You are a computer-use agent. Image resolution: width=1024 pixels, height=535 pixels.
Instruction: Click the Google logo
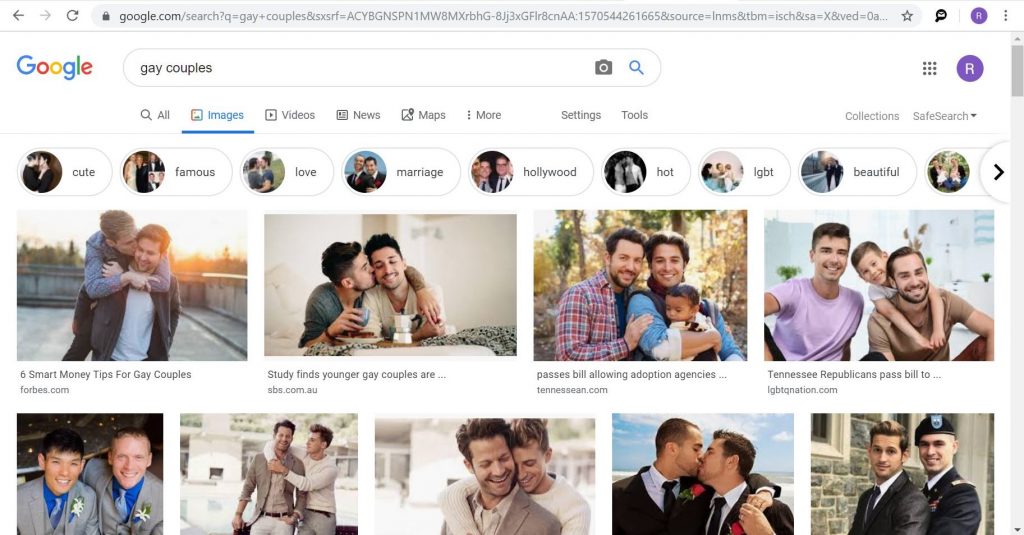click(x=55, y=68)
